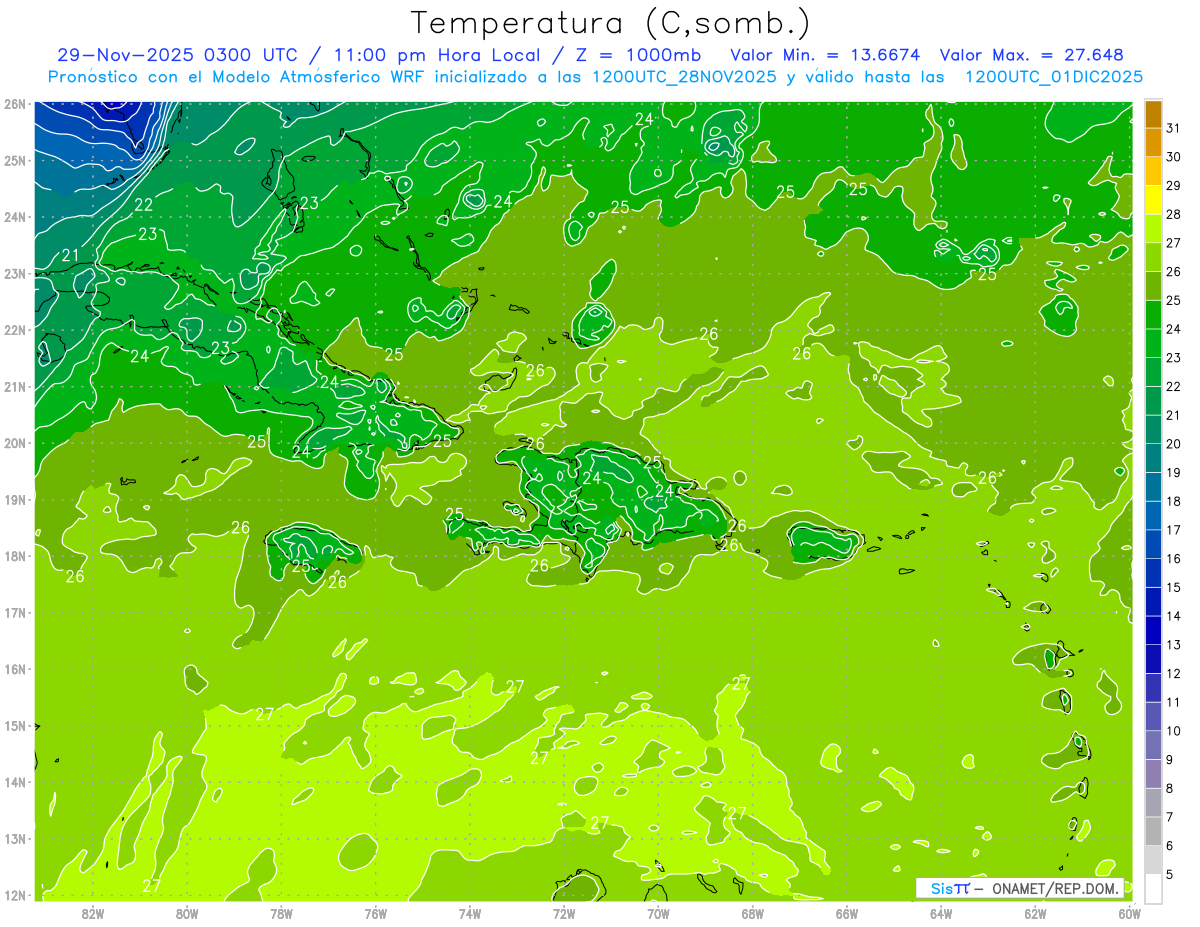
Task: Click the color legend value "19"
Action: 1173,473
